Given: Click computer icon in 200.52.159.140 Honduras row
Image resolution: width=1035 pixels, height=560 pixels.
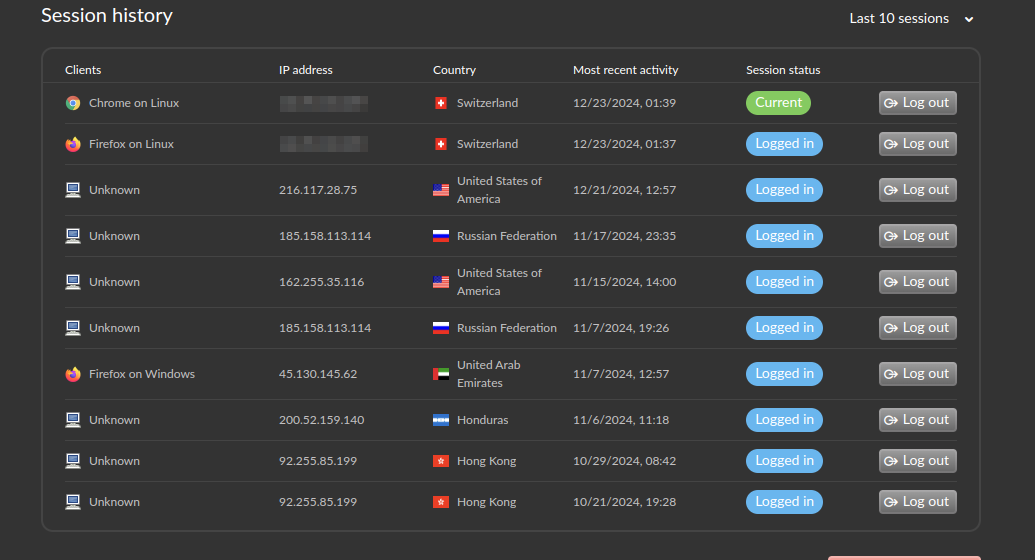Looking at the screenshot, I should pos(73,420).
